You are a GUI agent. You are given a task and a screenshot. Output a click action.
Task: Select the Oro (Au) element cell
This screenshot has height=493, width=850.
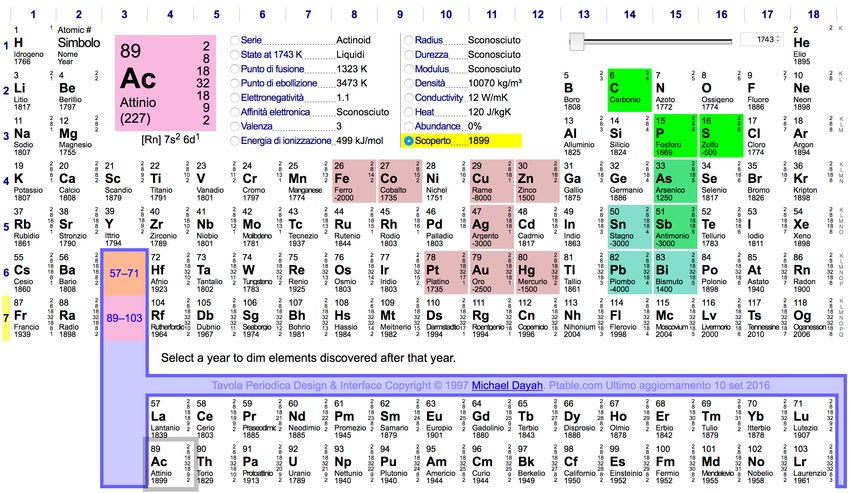492,272
